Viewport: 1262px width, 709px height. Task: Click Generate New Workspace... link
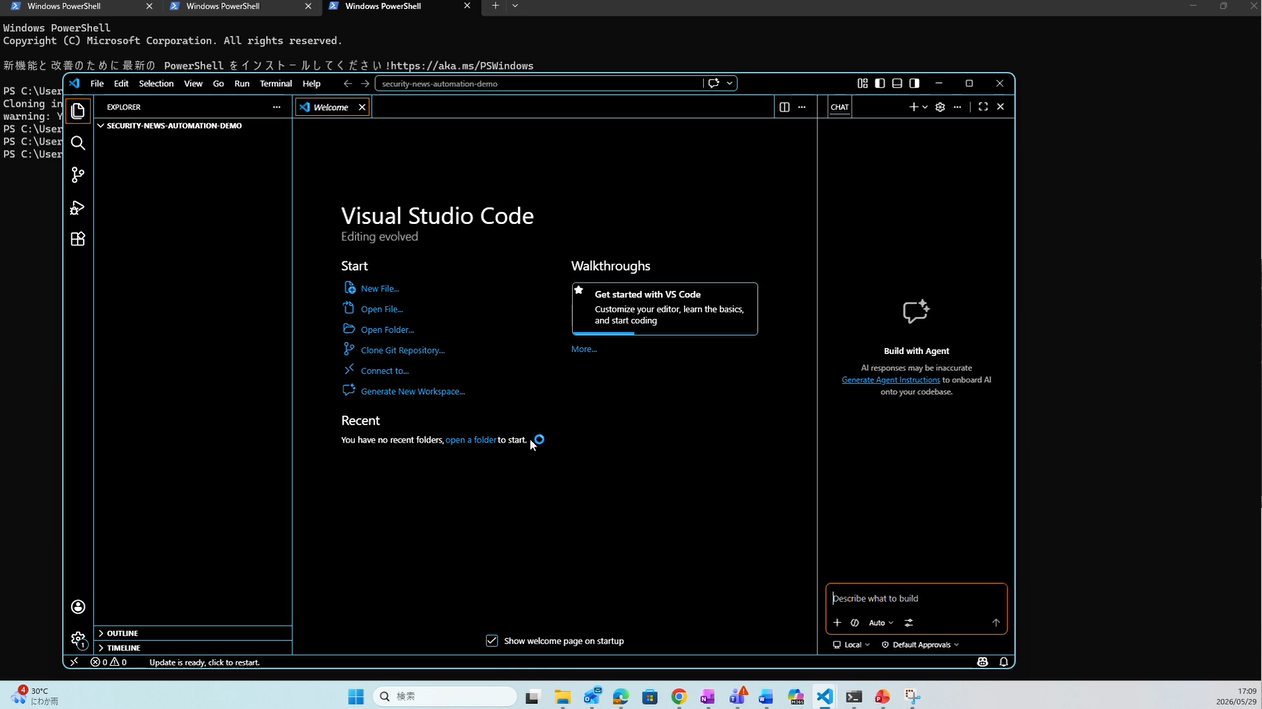[x=413, y=391]
